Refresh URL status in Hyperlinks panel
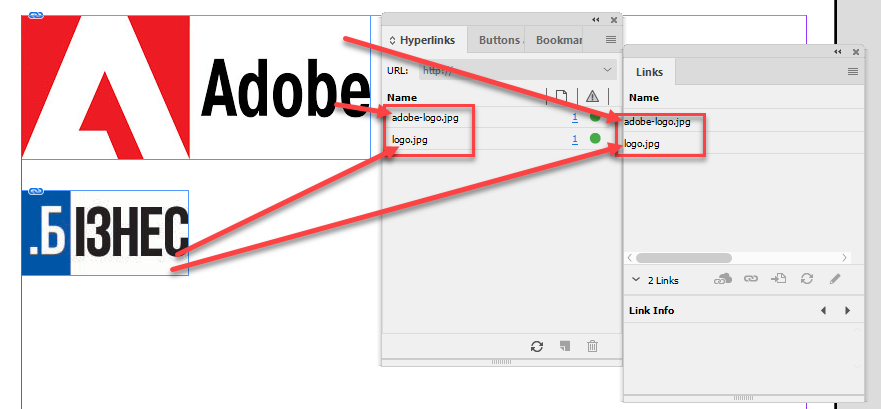Screen dimensions: 881x409 (x=537, y=346)
